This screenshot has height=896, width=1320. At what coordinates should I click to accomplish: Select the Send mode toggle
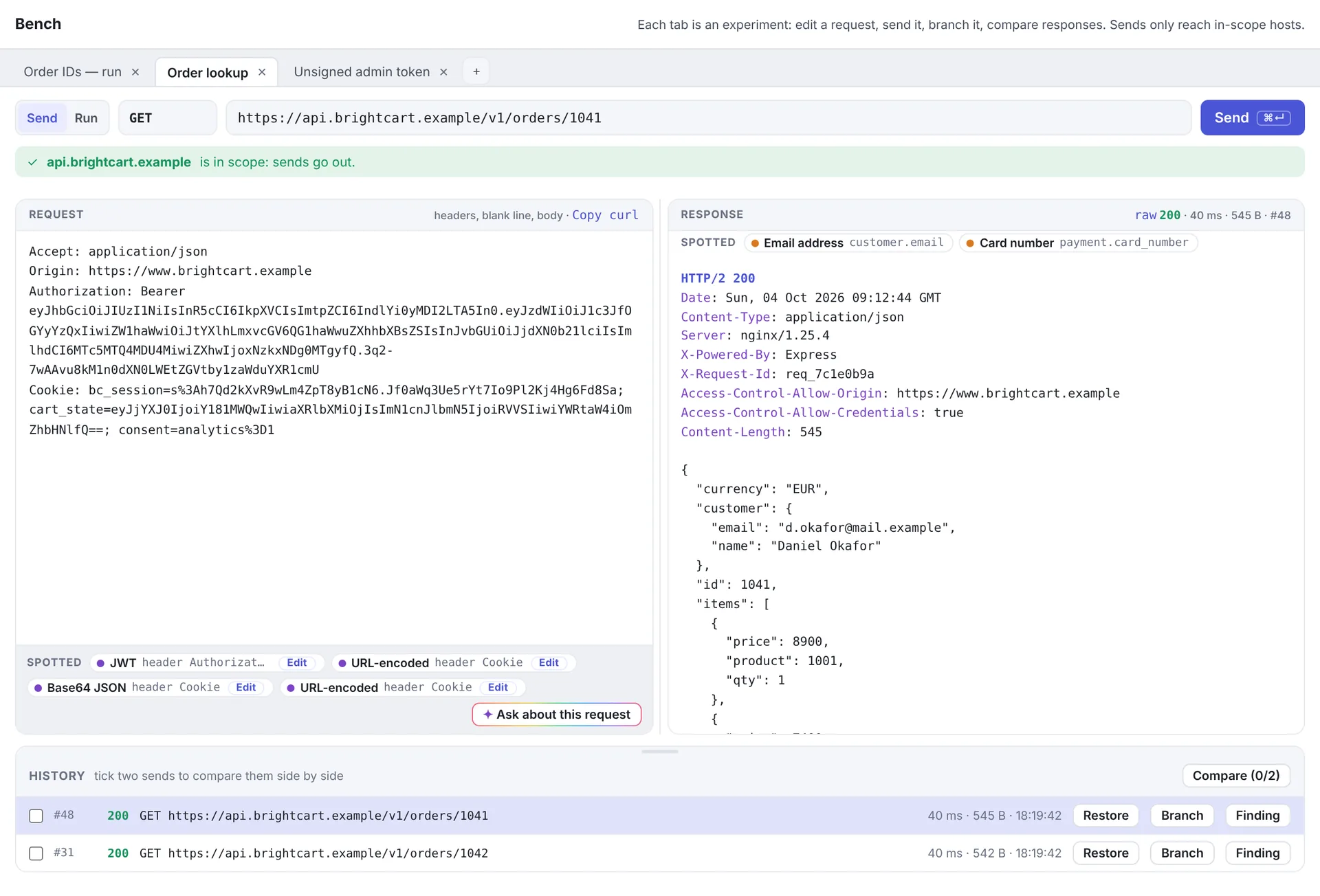coord(42,118)
